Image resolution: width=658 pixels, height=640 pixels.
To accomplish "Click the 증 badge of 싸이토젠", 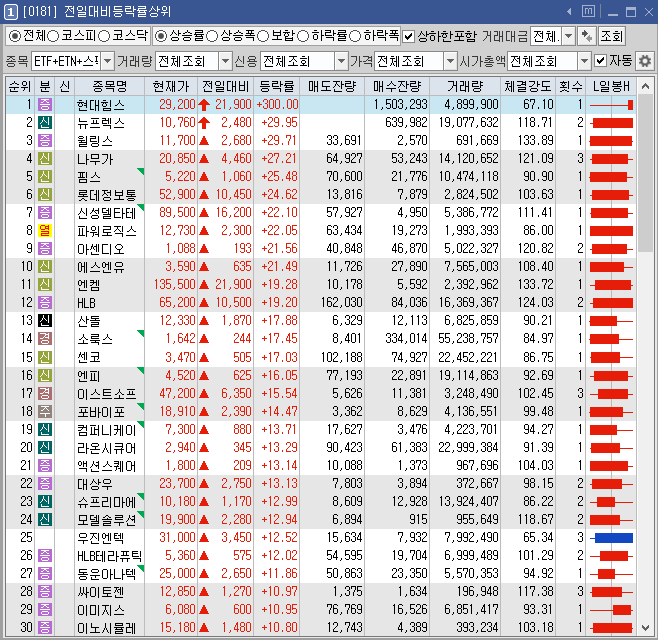I will click(x=45, y=591).
